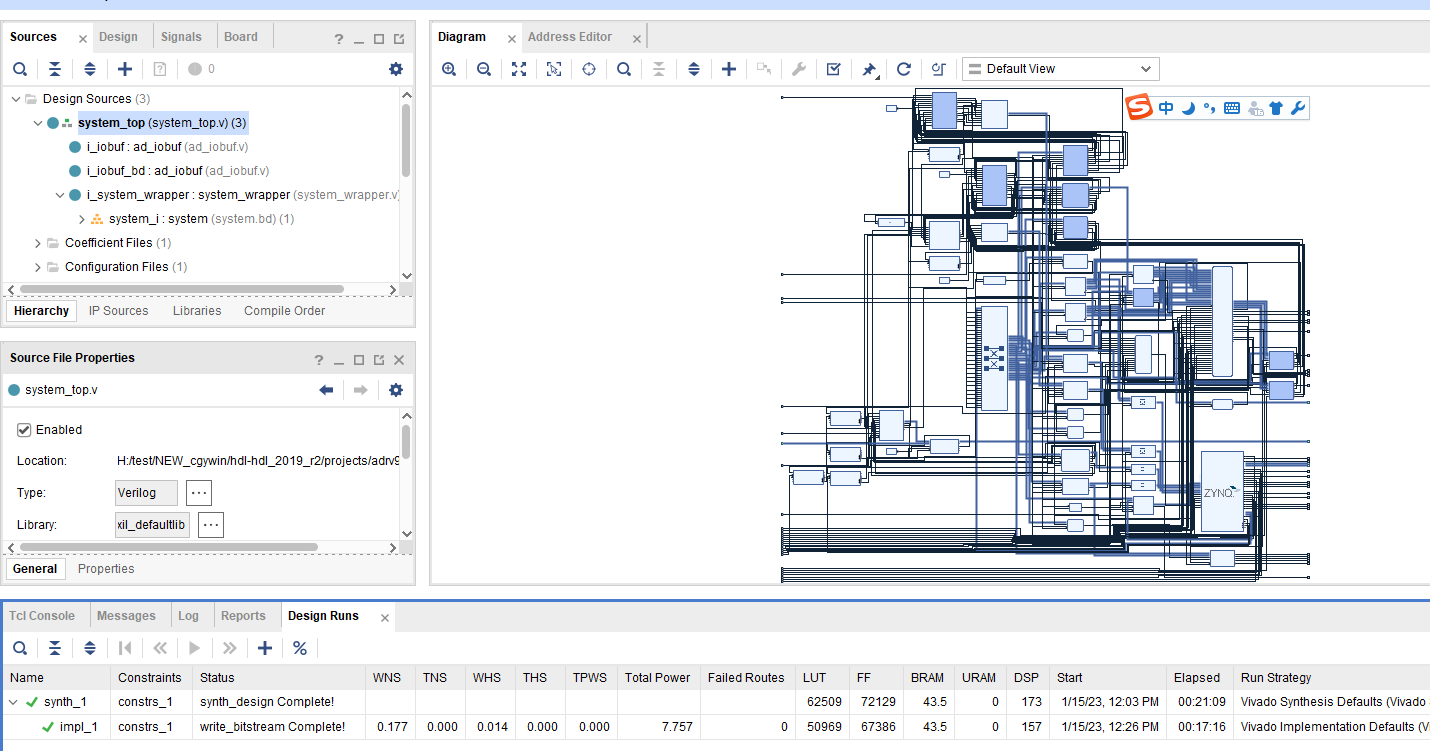Zoom out of the block diagram

484,69
